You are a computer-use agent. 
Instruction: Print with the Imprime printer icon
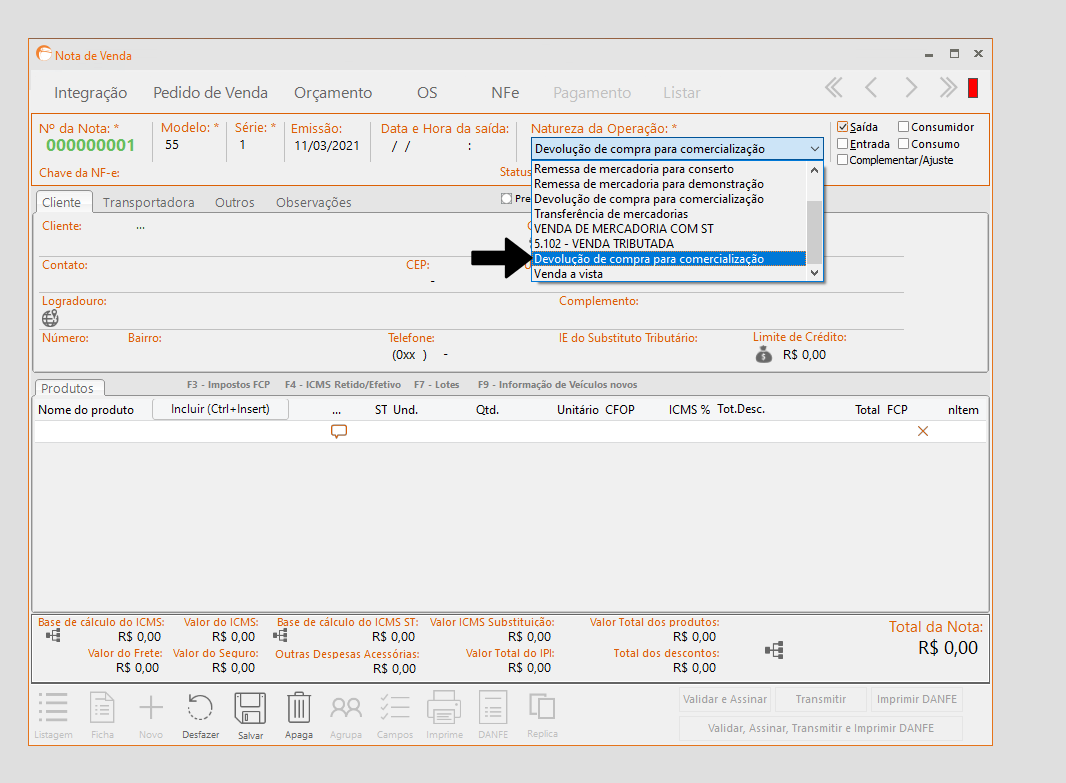coord(444,708)
